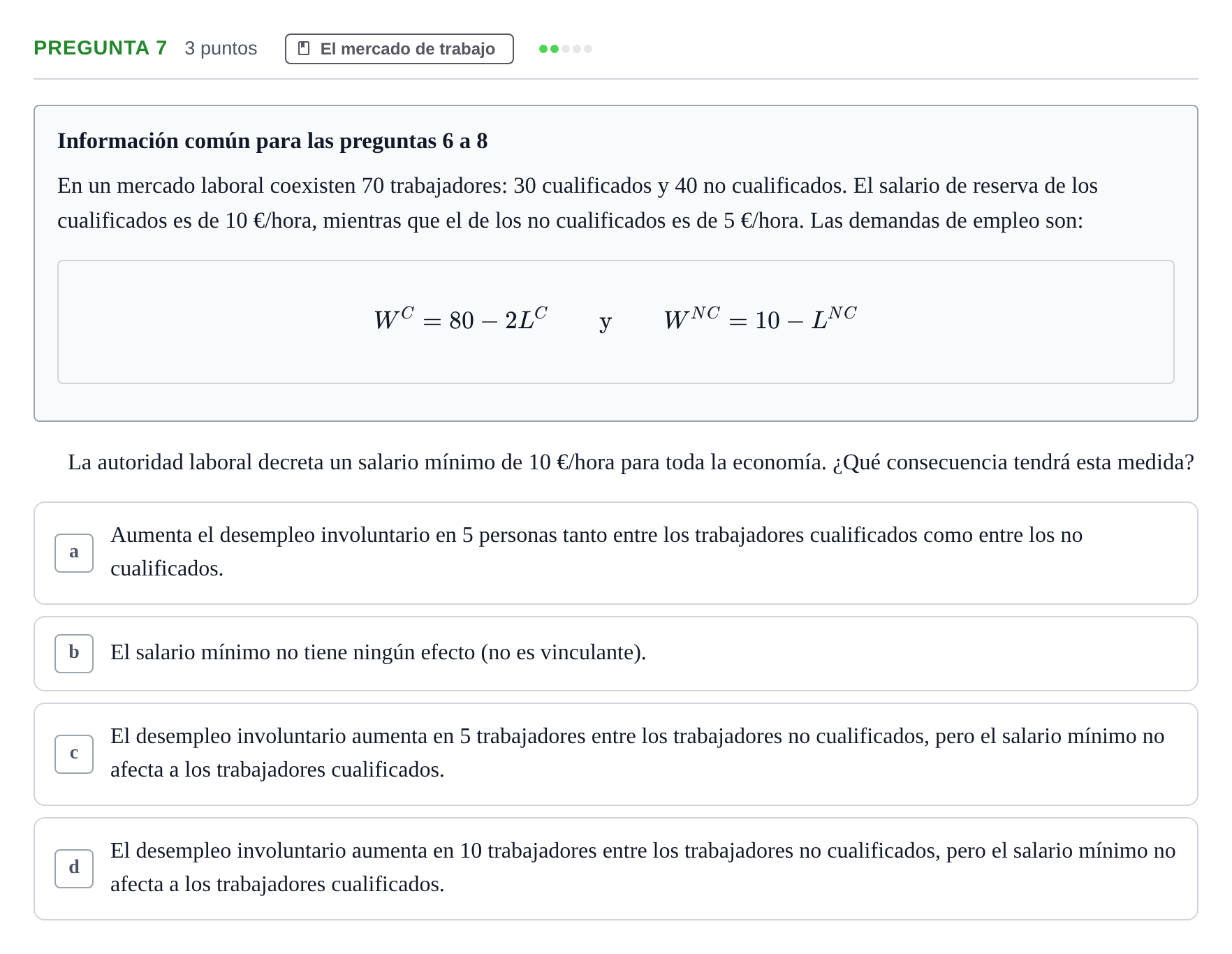This screenshot has height=954, width=1232.
Task: Select answer letter box a
Action: tap(74, 553)
